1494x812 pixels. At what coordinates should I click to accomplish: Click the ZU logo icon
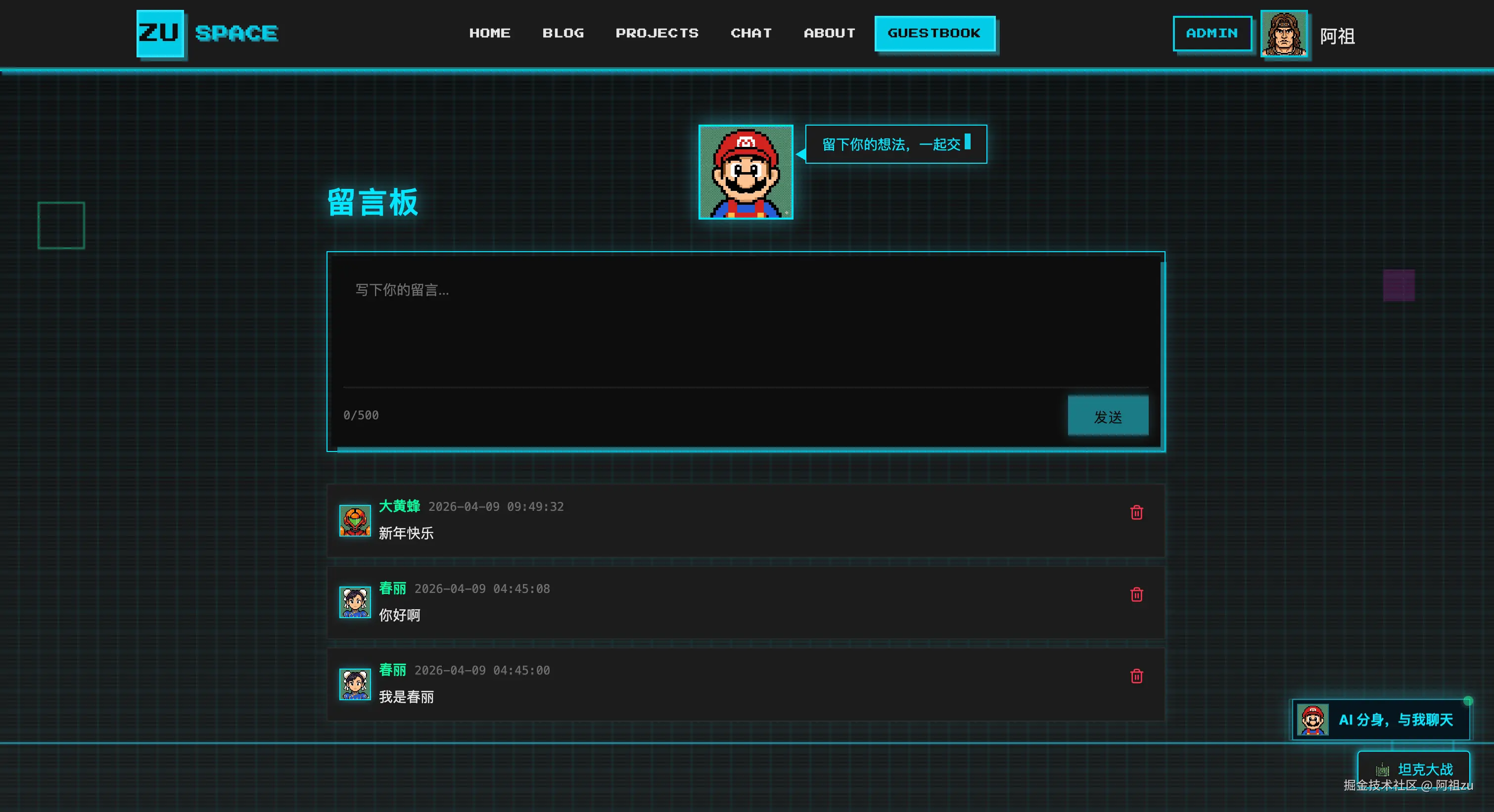pos(160,33)
